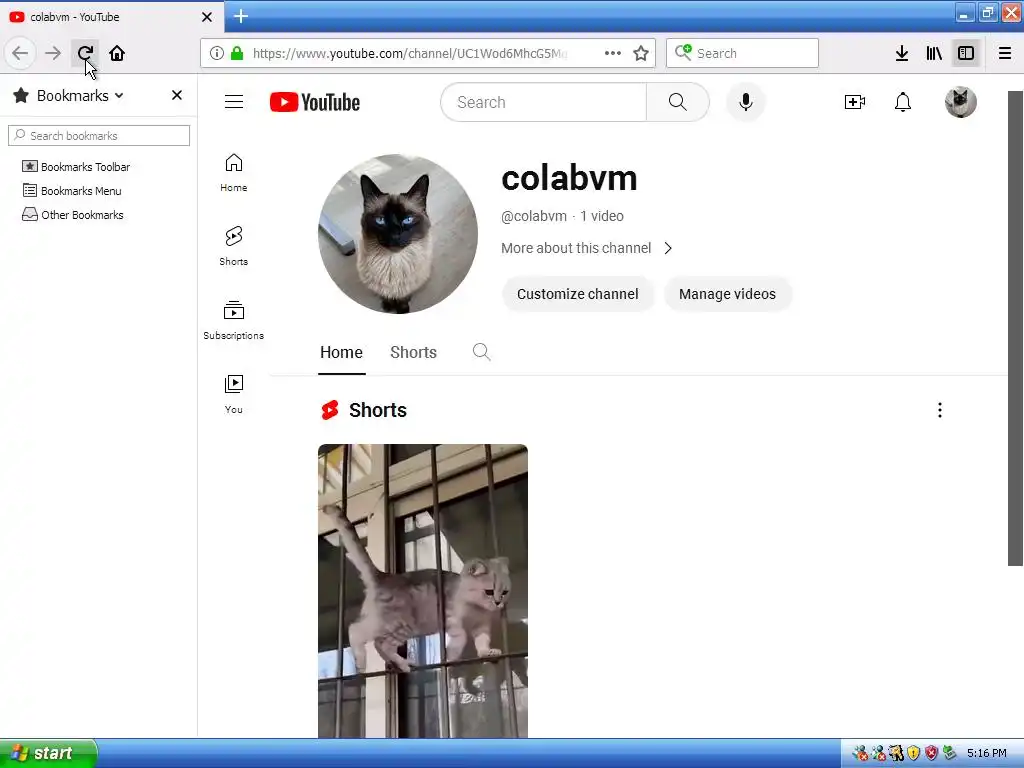Switch to the channel Shorts tab
The height and width of the screenshot is (768, 1024).
413,353
